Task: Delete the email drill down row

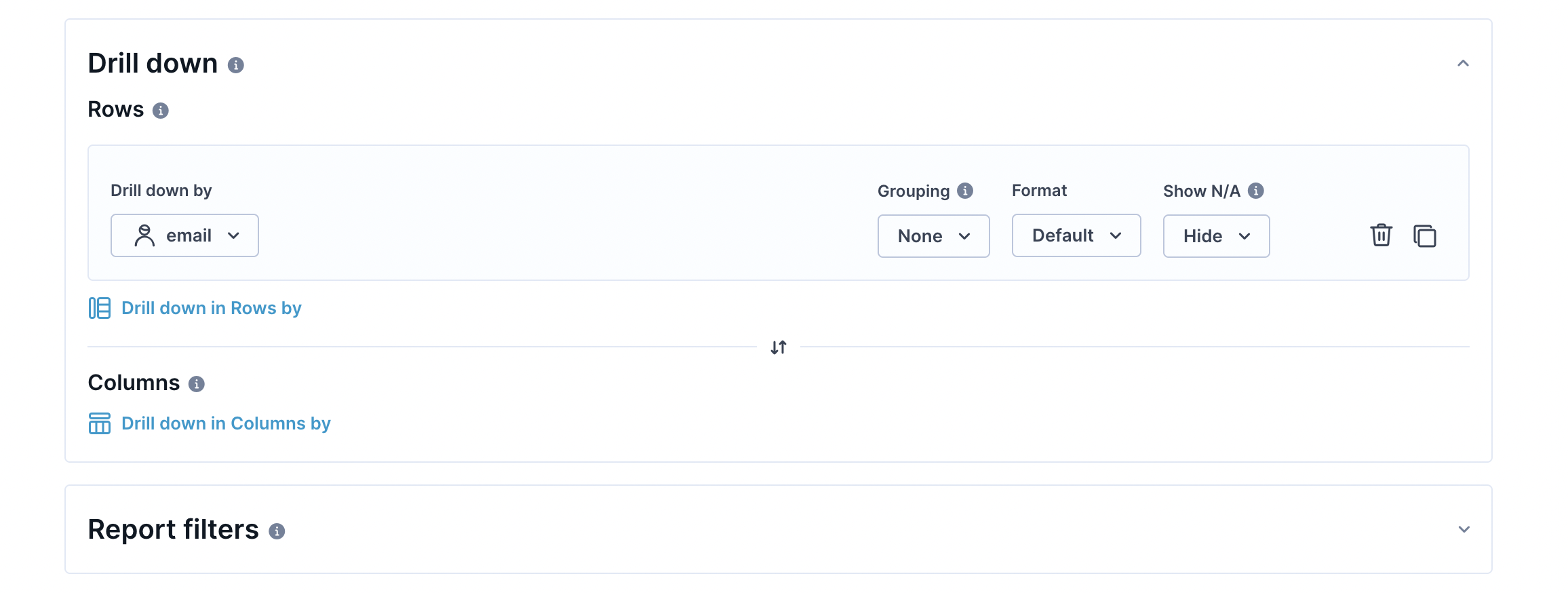Action: 1381,235
